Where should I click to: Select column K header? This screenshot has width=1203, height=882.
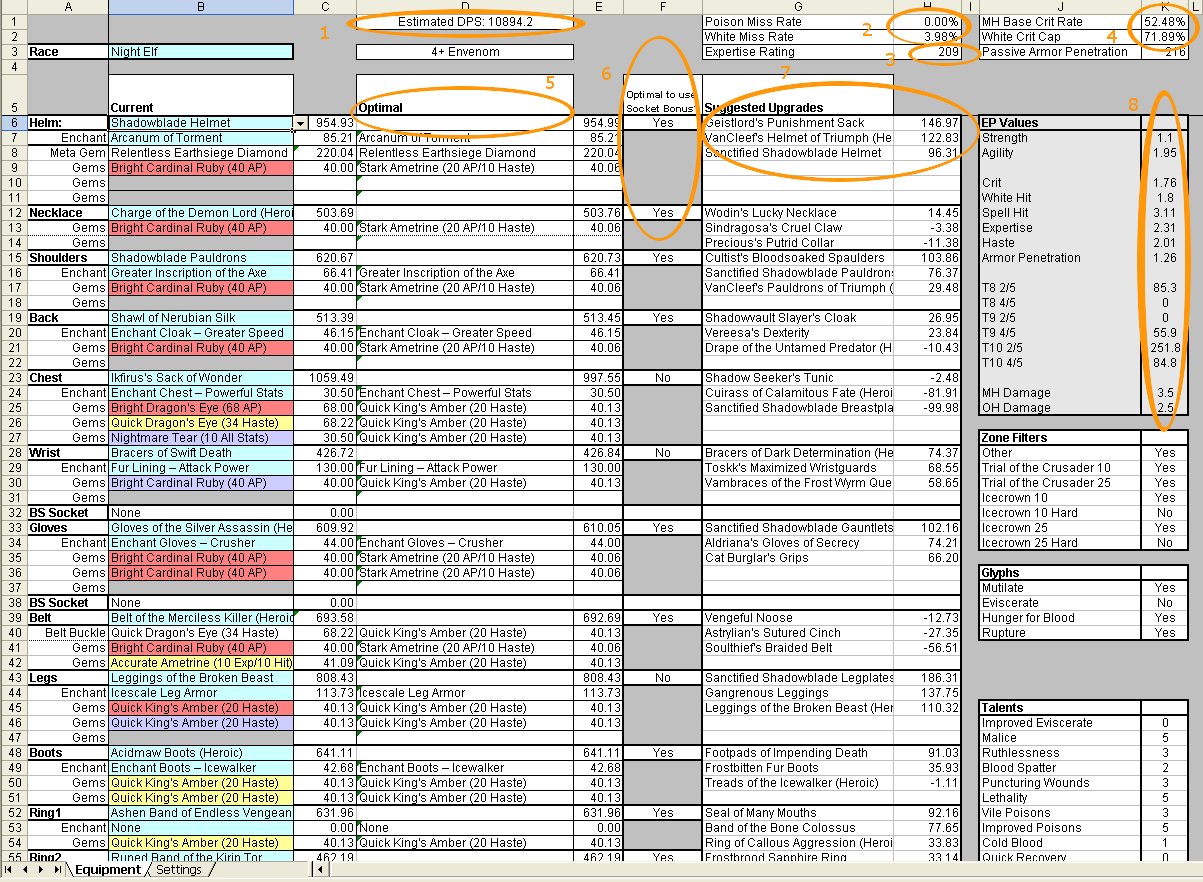click(x=1164, y=7)
